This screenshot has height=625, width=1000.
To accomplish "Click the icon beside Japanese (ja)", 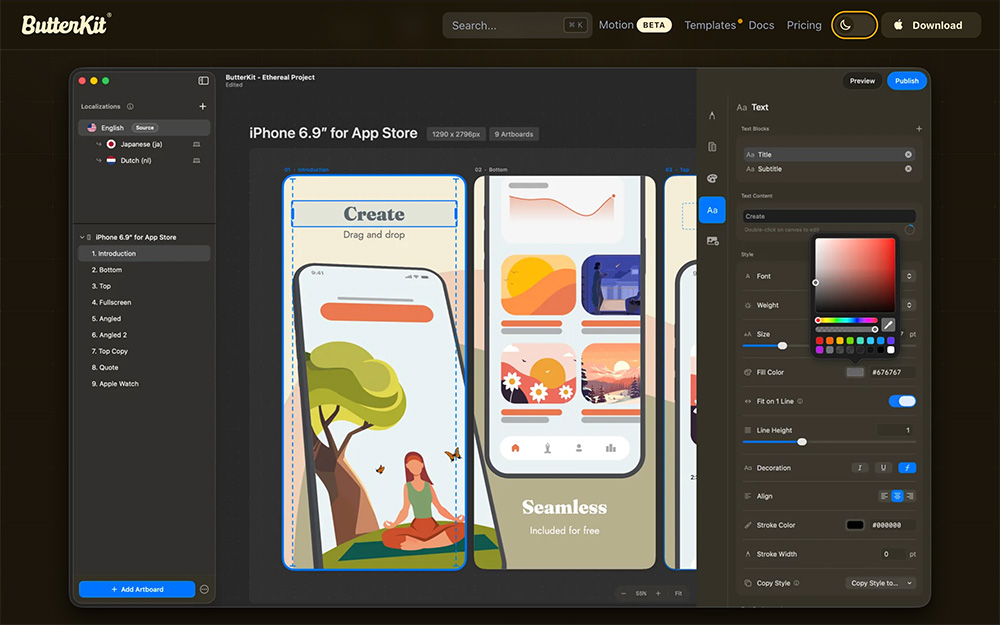I will tap(196, 144).
